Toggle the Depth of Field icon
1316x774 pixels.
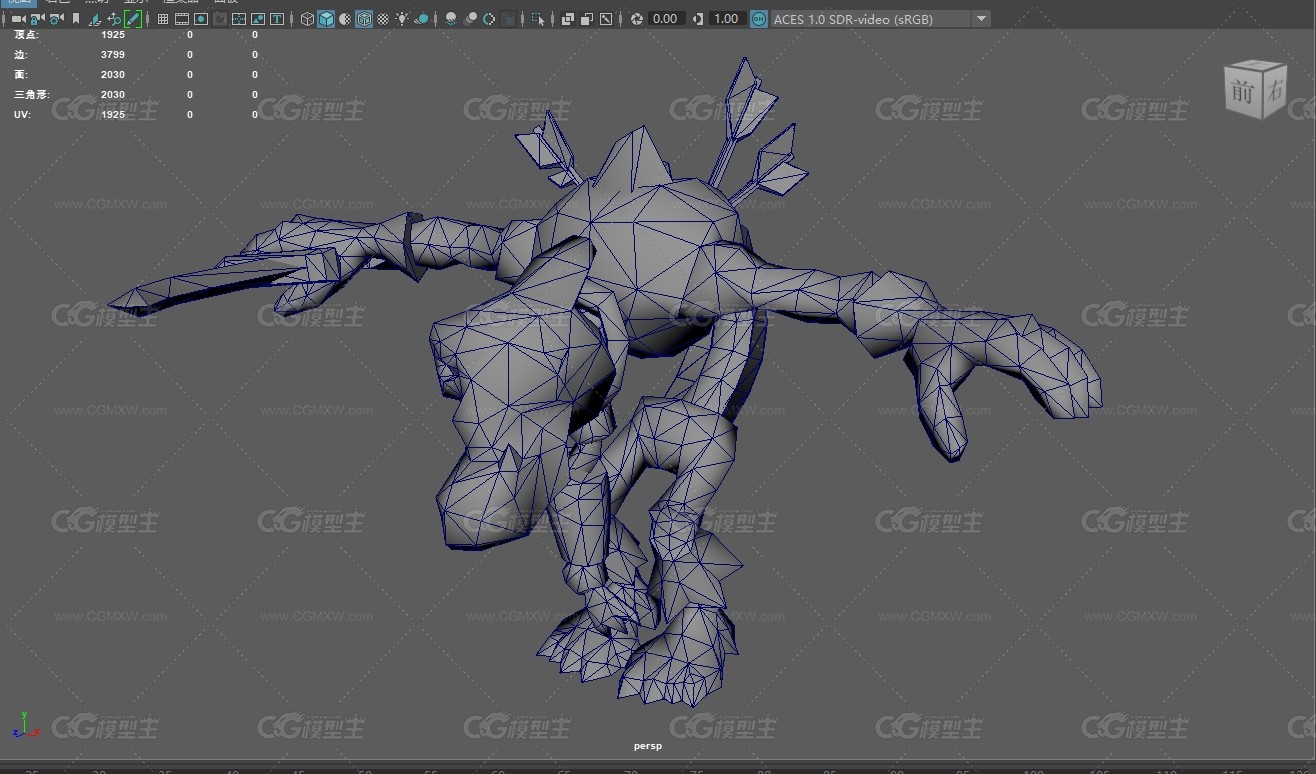[508, 19]
